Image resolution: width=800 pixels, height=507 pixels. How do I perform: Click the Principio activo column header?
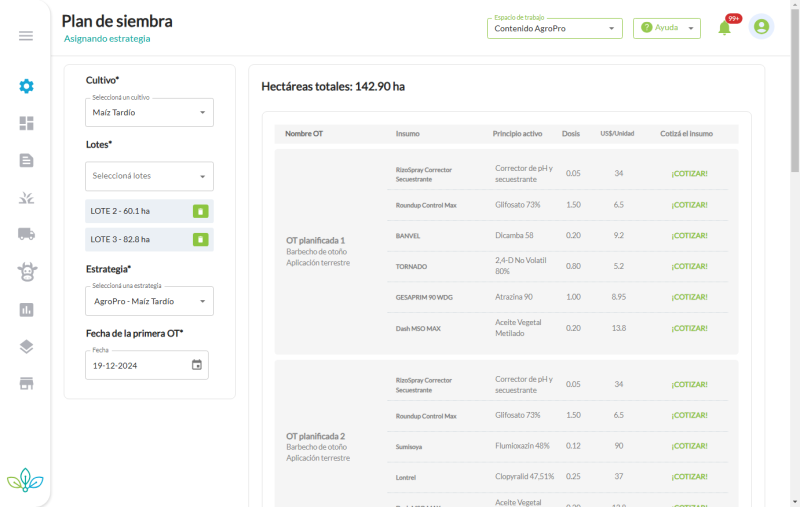(517, 134)
